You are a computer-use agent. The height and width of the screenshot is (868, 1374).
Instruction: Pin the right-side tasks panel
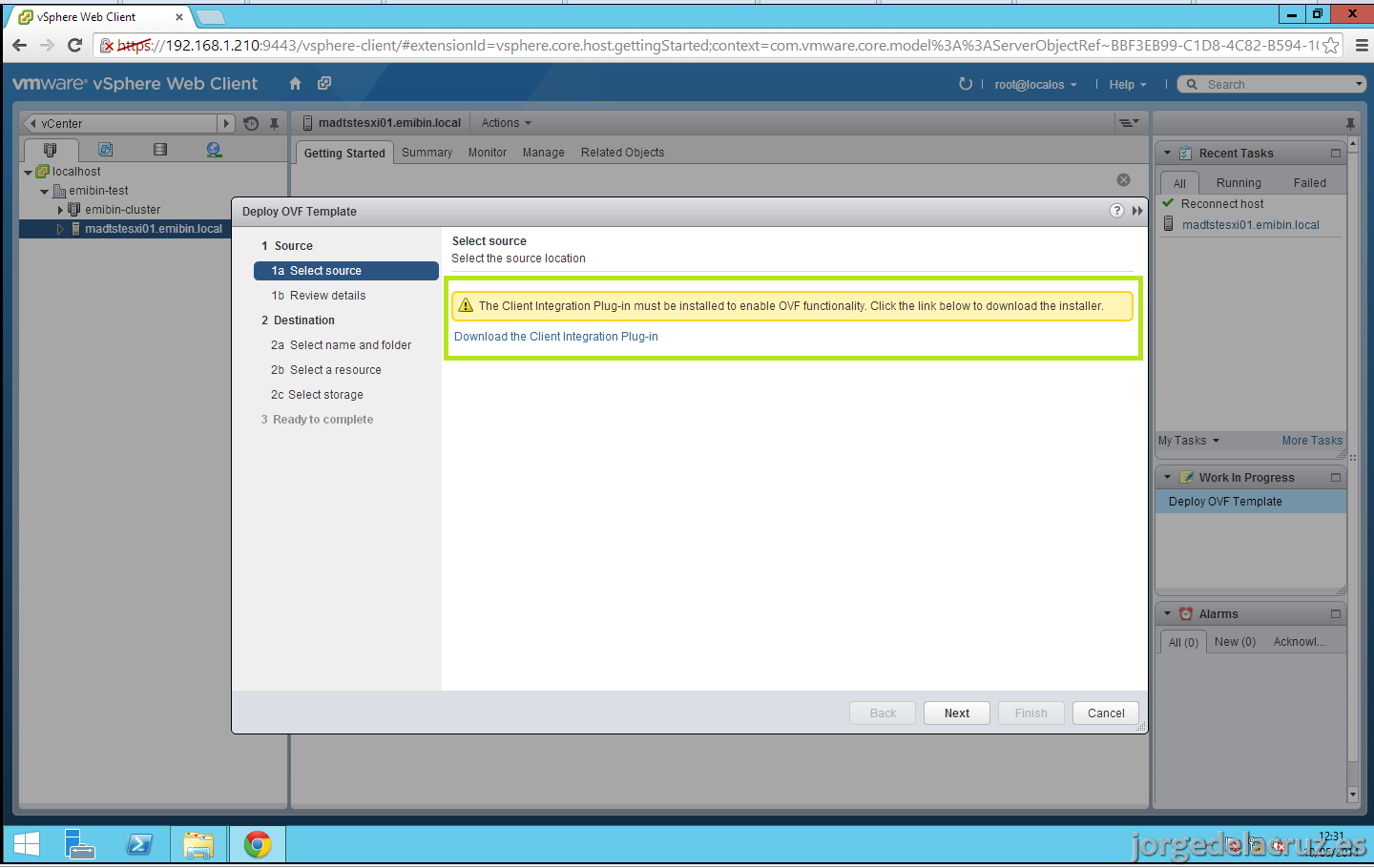coord(1350,123)
